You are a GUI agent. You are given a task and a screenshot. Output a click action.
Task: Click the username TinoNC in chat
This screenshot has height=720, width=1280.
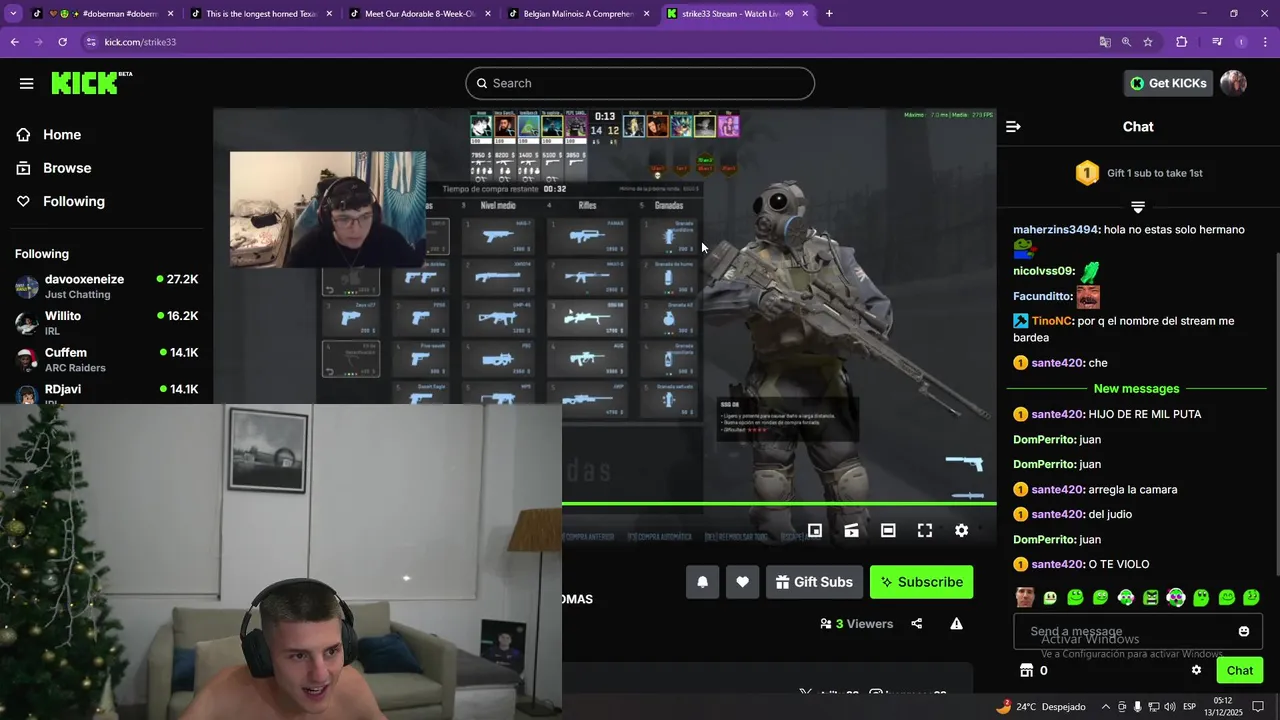pyautogui.click(x=1052, y=321)
